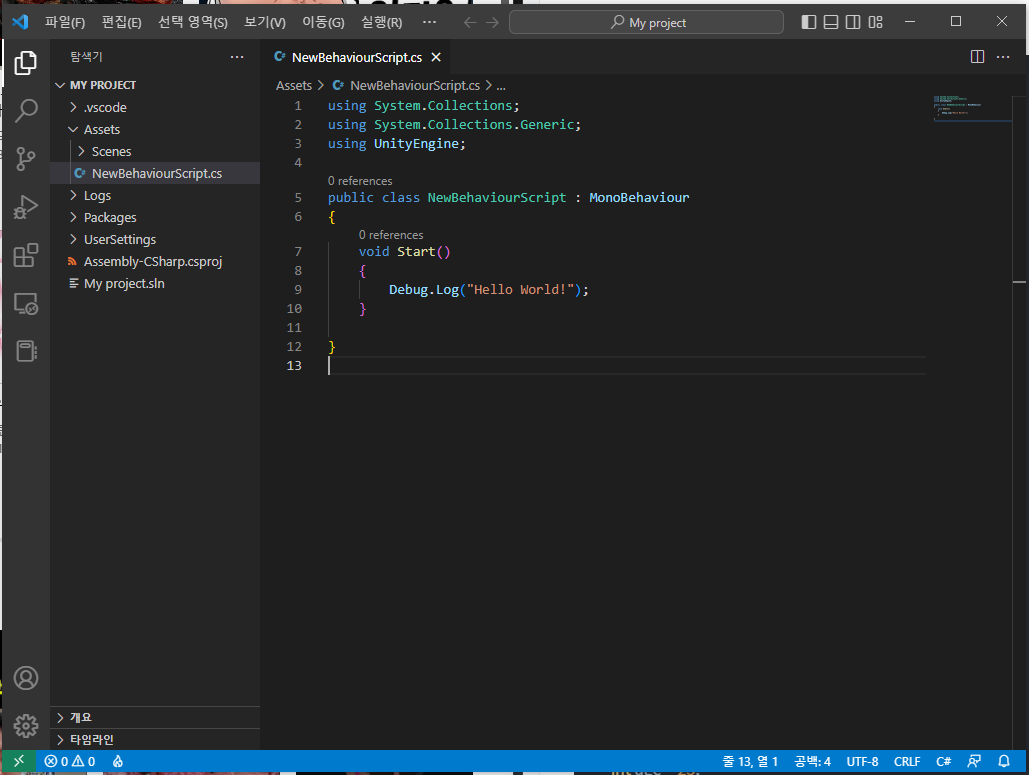Open the Extensions view

(26, 255)
